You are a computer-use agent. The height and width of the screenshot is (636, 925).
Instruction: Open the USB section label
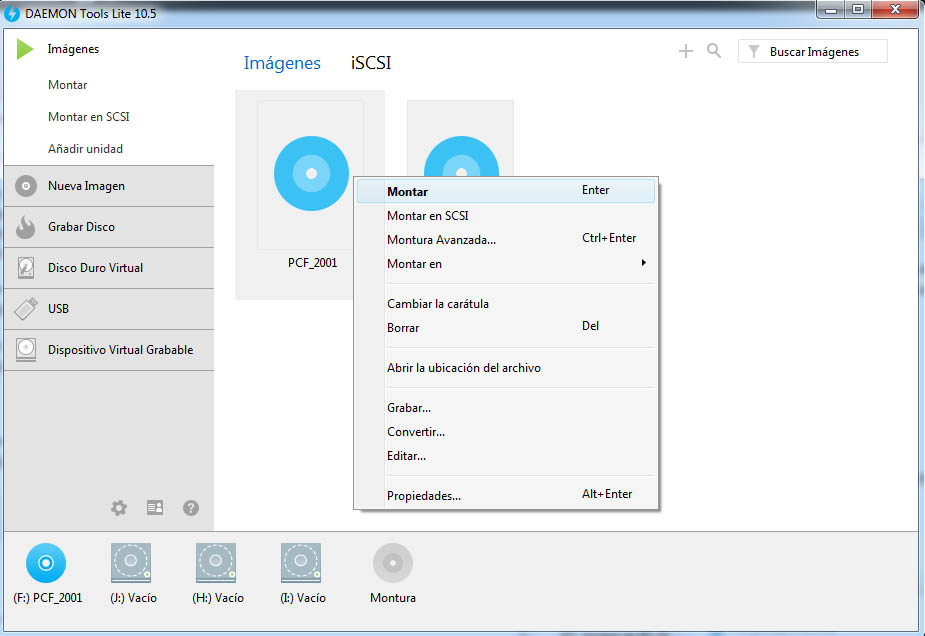coord(58,309)
